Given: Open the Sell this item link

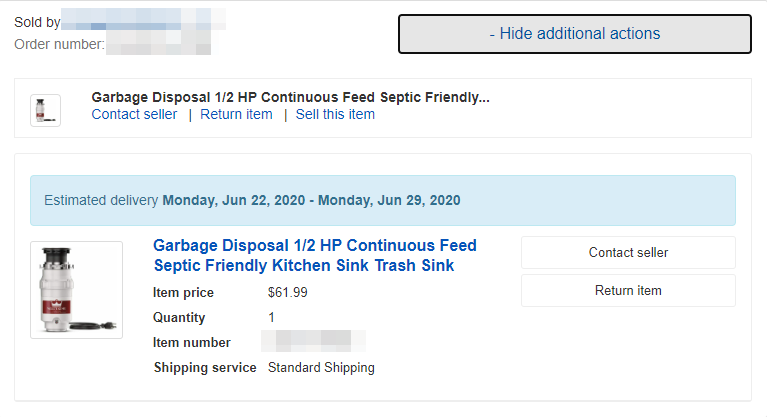Looking at the screenshot, I should (x=335, y=114).
